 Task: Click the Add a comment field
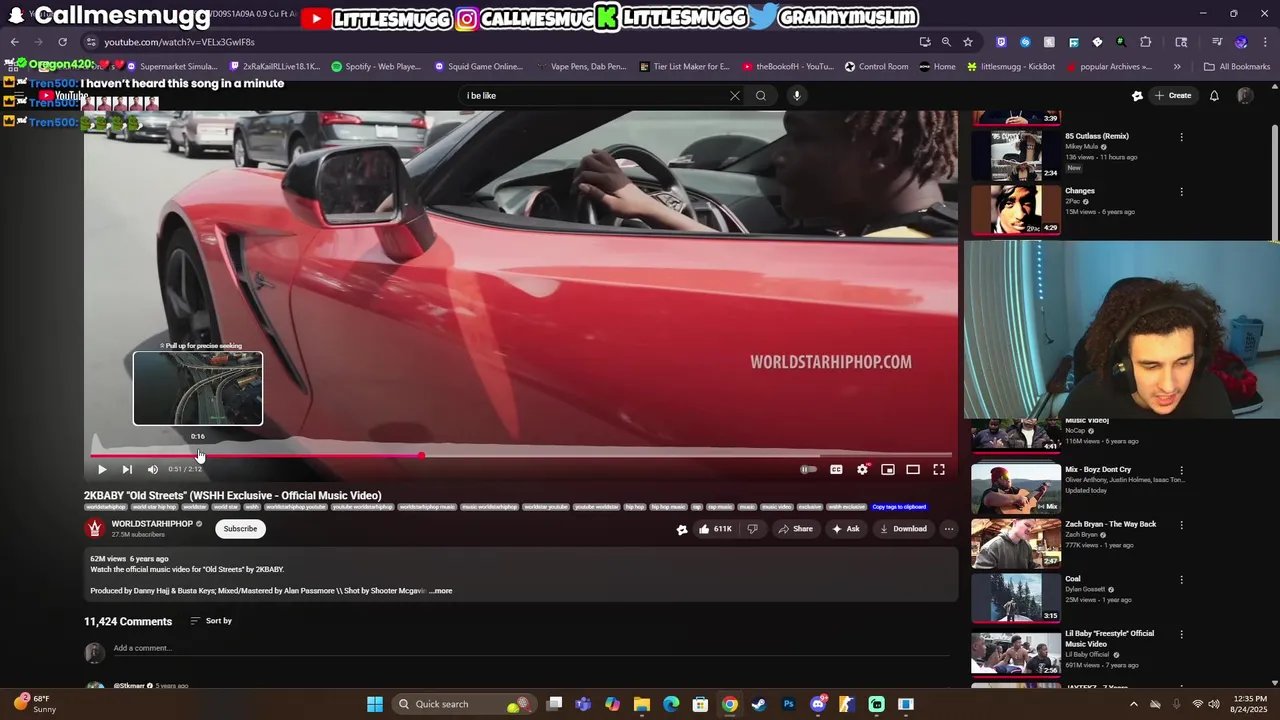(x=531, y=648)
